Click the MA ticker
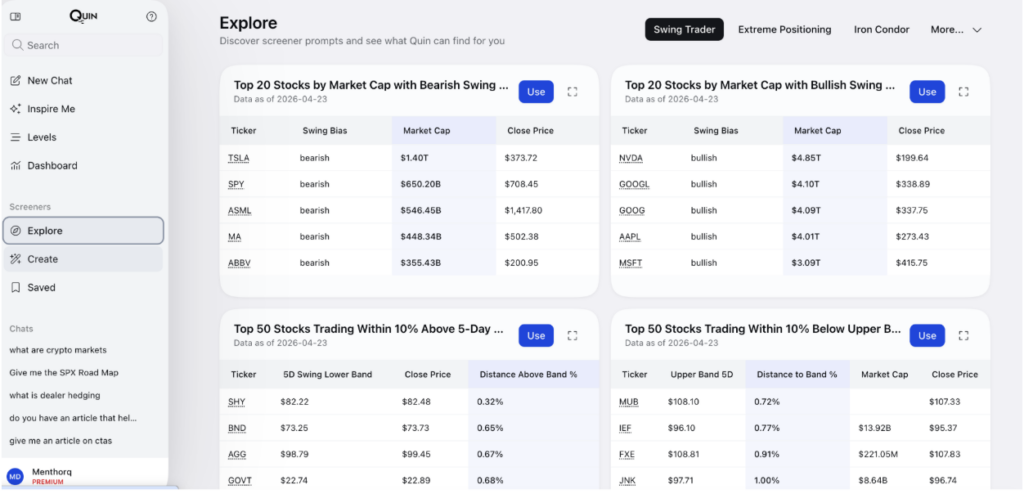Screen dimensions: 1024x494 coord(234,237)
